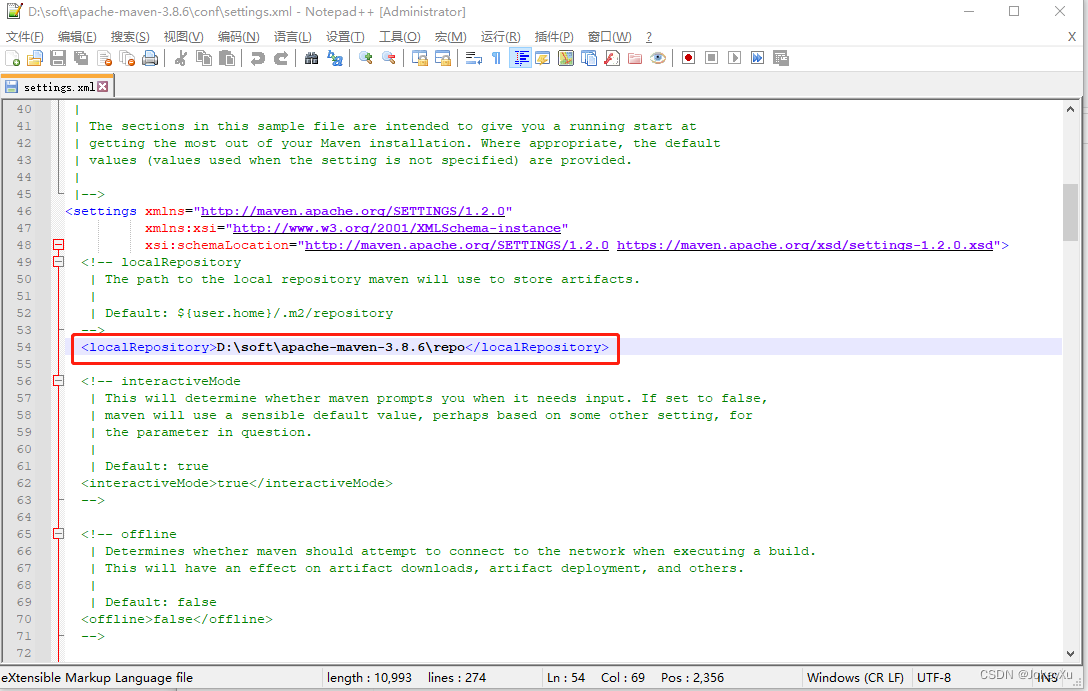The image size is (1088, 691).
Task: Open Find using the binoculars icon
Action: click(x=312, y=58)
